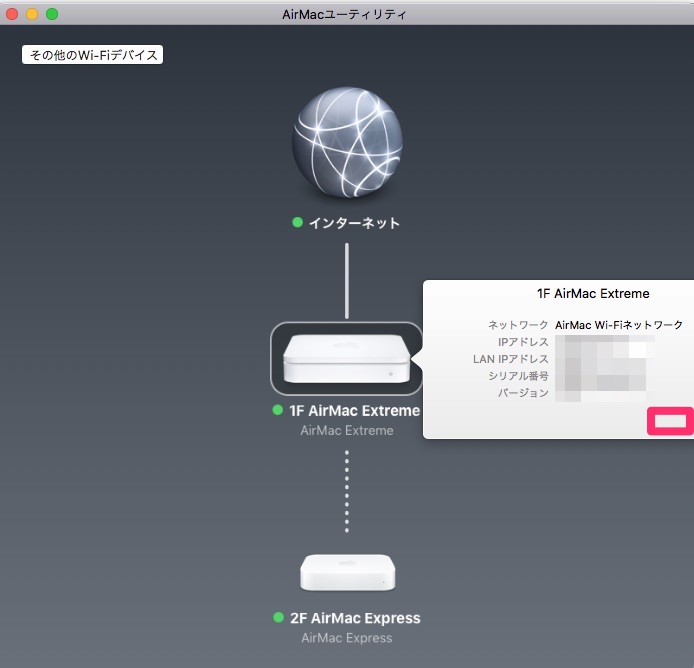The width and height of the screenshot is (694, 668).
Task: Click the AirMac Wi-Fiネットワーク value
Action: pyautogui.click(x=619, y=325)
